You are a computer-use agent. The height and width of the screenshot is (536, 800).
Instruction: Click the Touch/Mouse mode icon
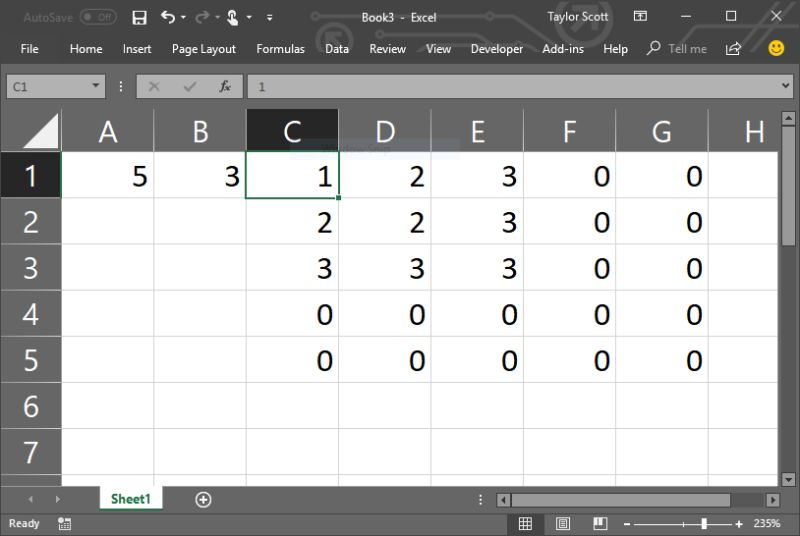[x=233, y=18]
